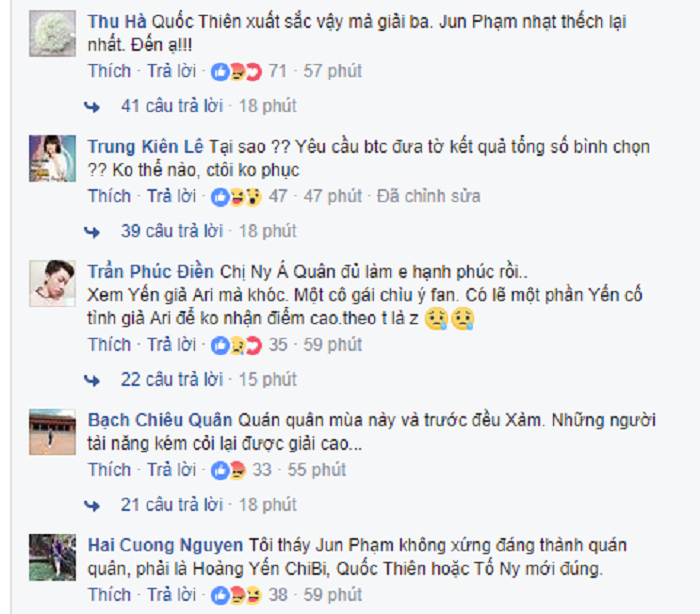Screen dimensions: 700x614
Task: Click reaction icons on Hai Cuong Nguyen's comment
Action: pyautogui.click(x=237, y=595)
